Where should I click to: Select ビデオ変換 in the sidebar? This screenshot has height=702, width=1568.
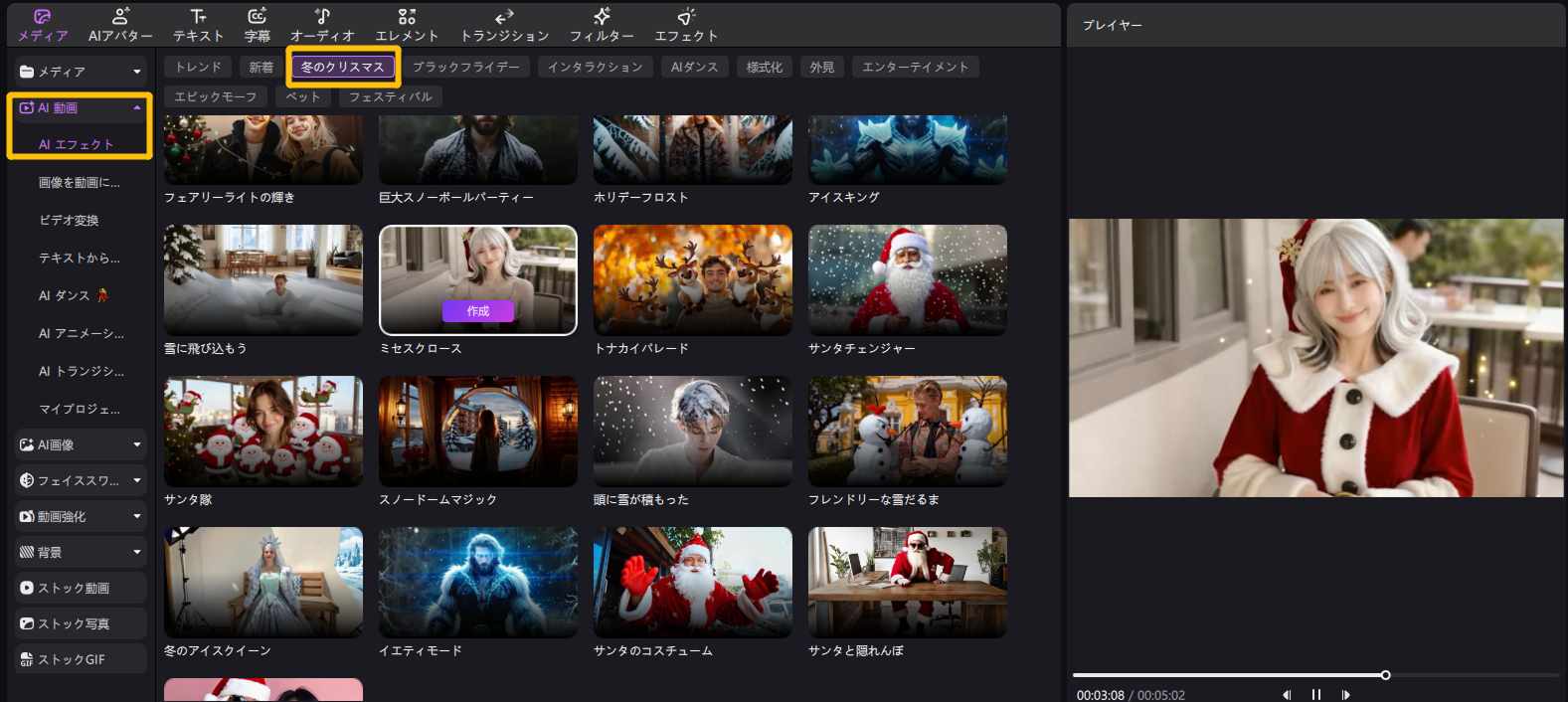coord(69,220)
